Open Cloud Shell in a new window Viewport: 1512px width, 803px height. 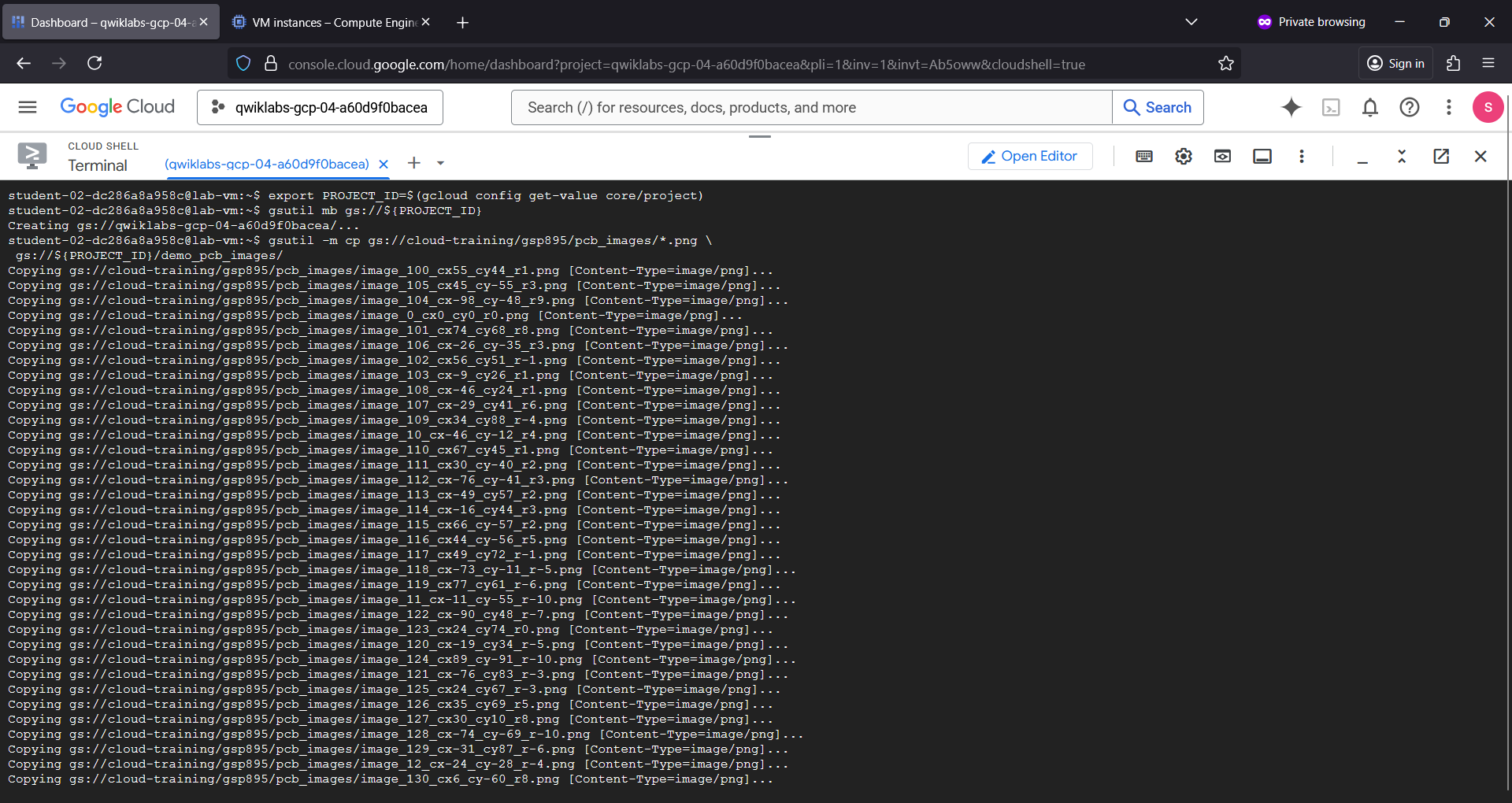[1441, 156]
